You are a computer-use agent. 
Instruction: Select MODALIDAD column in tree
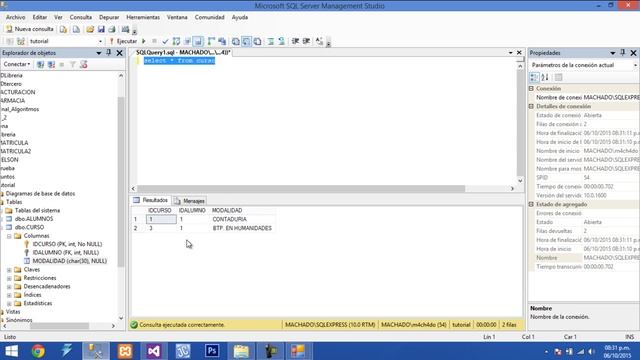(69, 261)
